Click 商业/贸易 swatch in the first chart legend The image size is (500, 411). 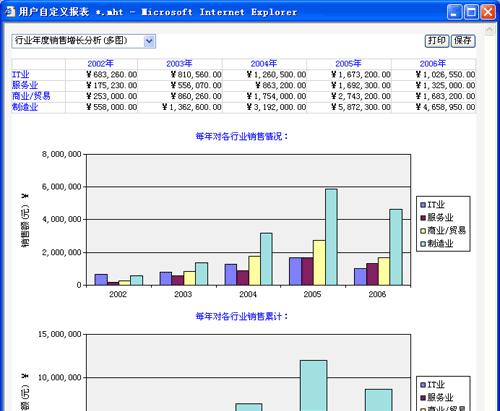pos(423,231)
